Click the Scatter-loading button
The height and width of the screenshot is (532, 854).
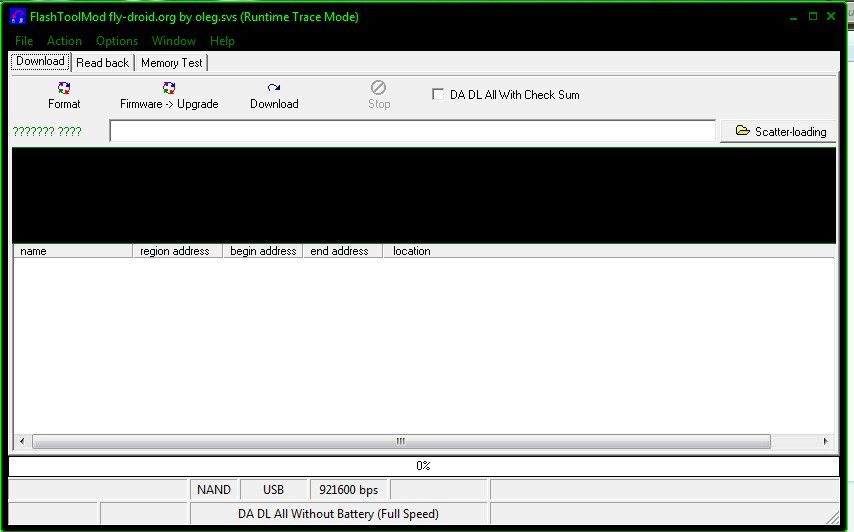click(778, 131)
